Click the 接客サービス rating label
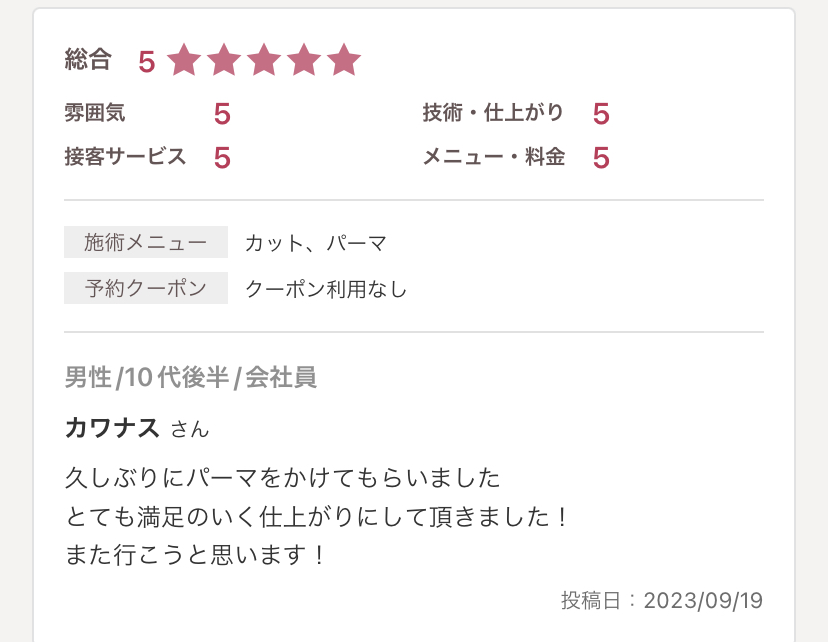 [x=125, y=157]
